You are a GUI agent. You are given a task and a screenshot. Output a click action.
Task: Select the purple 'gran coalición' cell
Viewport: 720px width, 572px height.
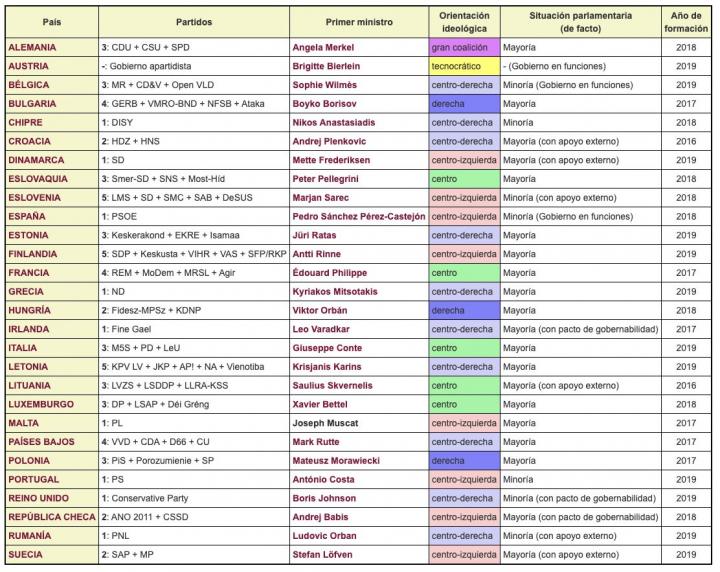click(463, 47)
